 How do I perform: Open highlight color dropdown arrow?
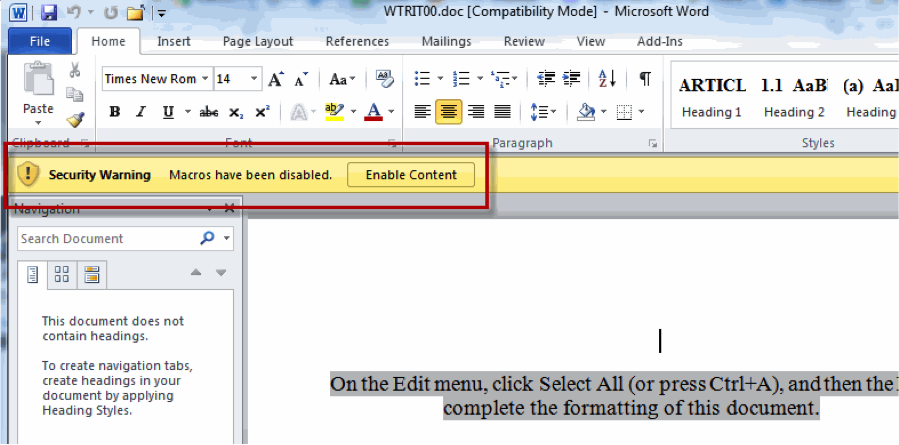(x=353, y=112)
